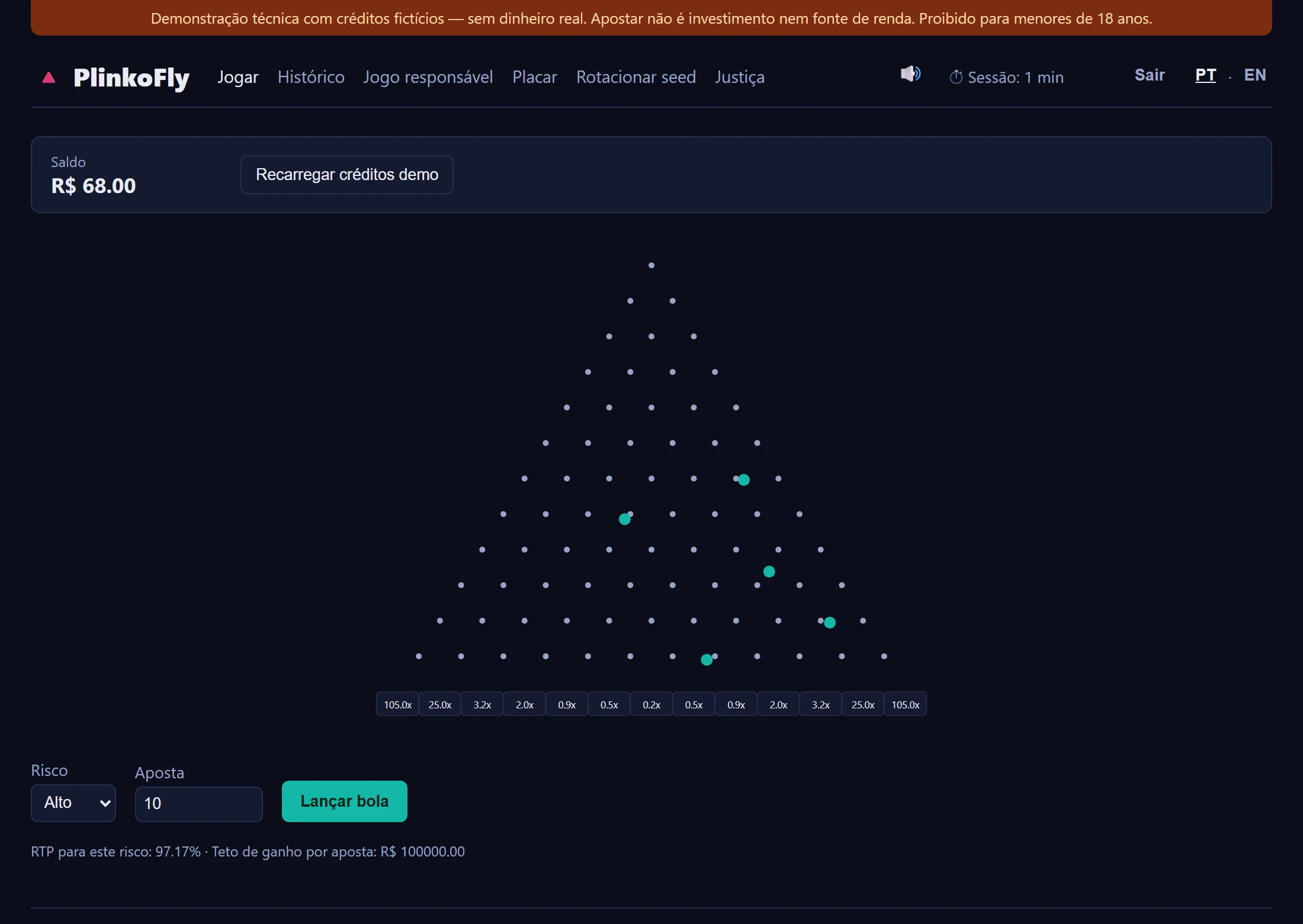The width and height of the screenshot is (1303, 924).
Task: Switch language to EN
Action: [x=1255, y=75]
